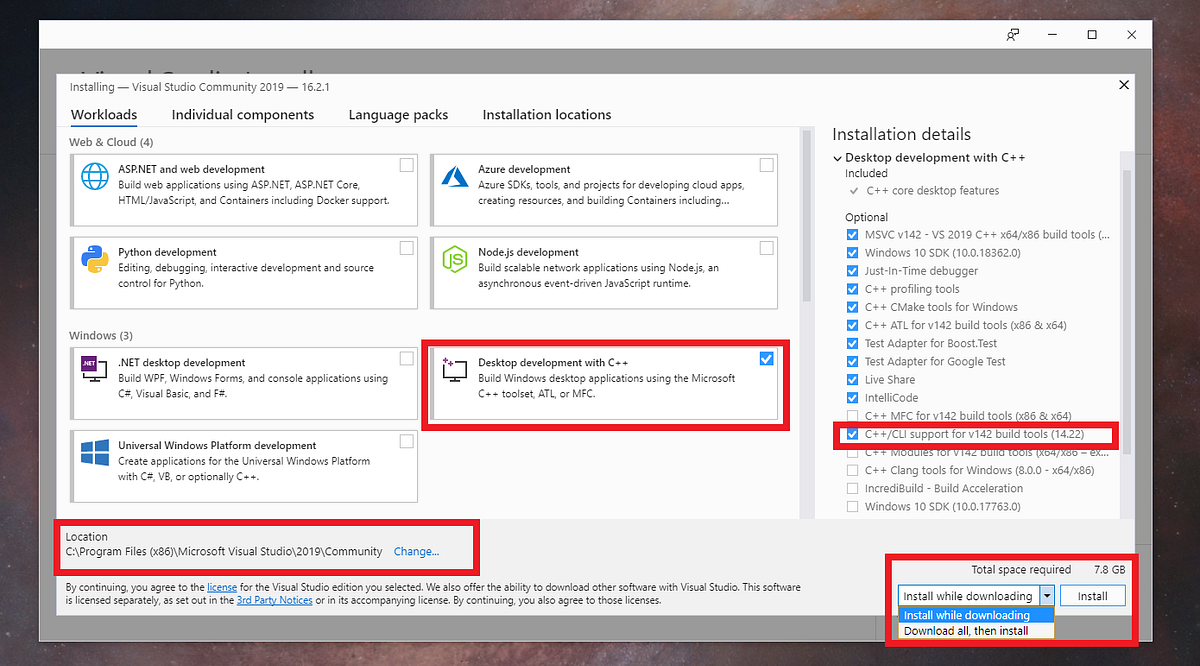Click the install path C:\Program Files (x86) text
This screenshot has width=1200, height=666.
(224, 552)
